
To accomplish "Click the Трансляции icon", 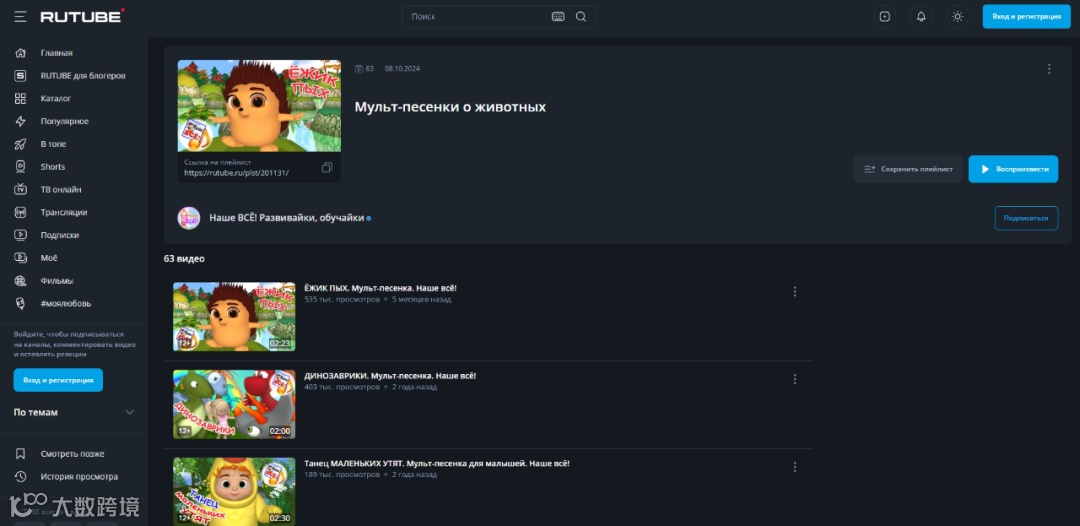I will click(21, 212).
